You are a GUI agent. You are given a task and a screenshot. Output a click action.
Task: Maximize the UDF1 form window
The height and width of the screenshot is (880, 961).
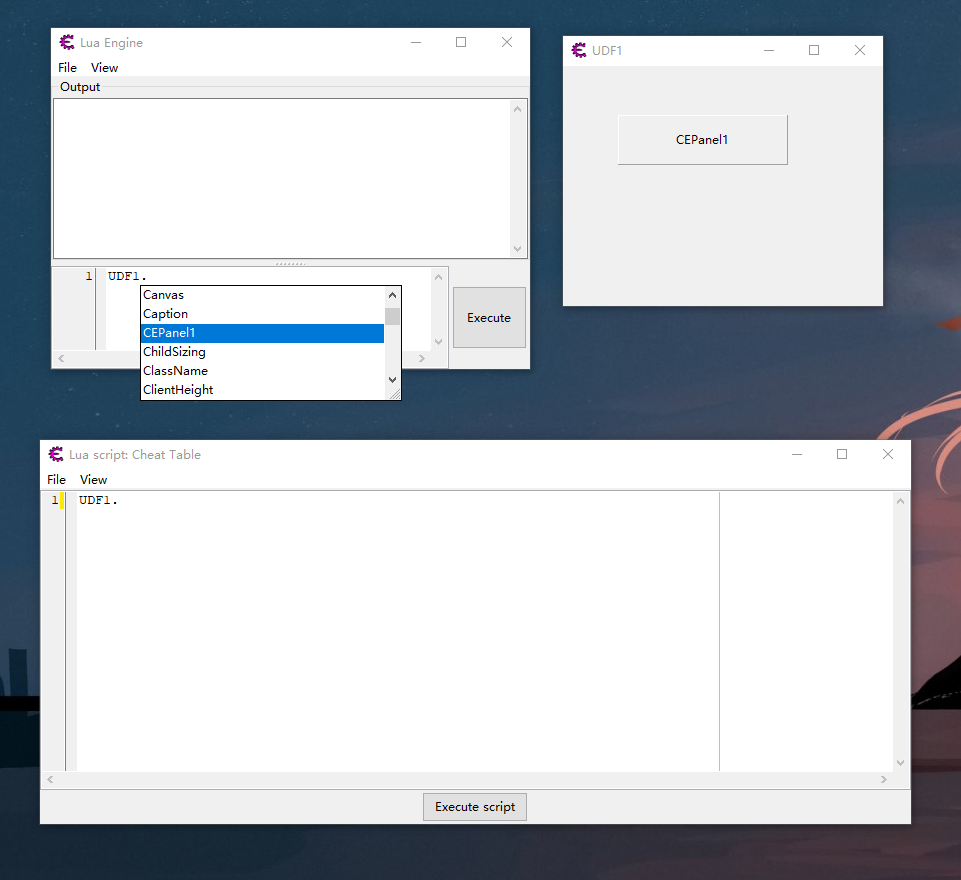[814, 50]
